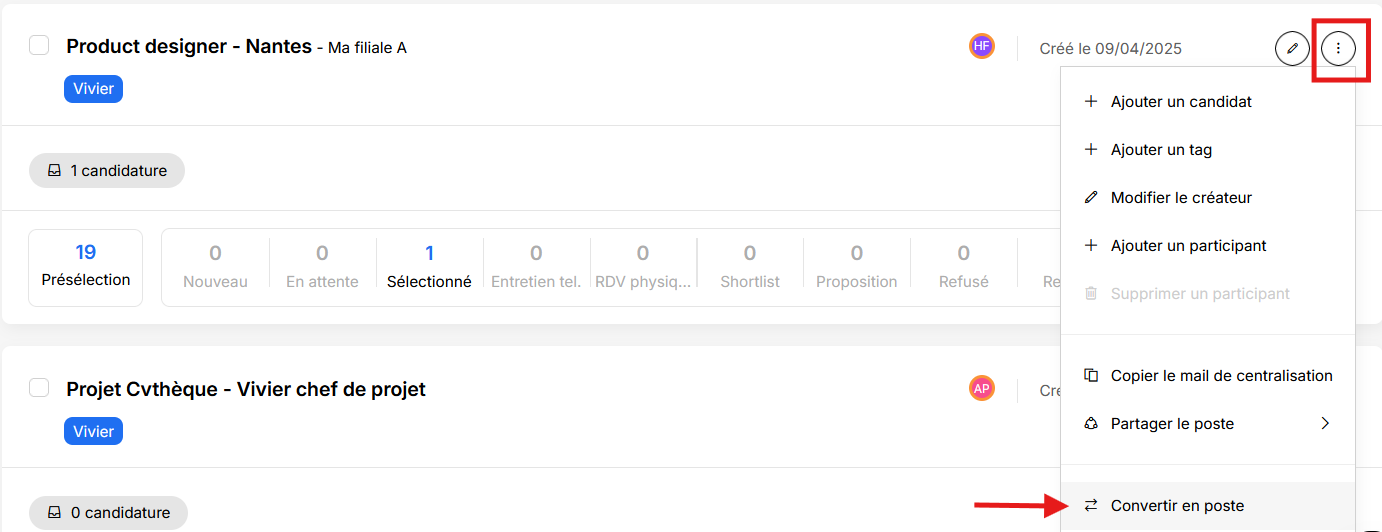1382x532 pixels.
Task: Click the share icon beside Partager le poste
Action: [x=1091, y=423]
